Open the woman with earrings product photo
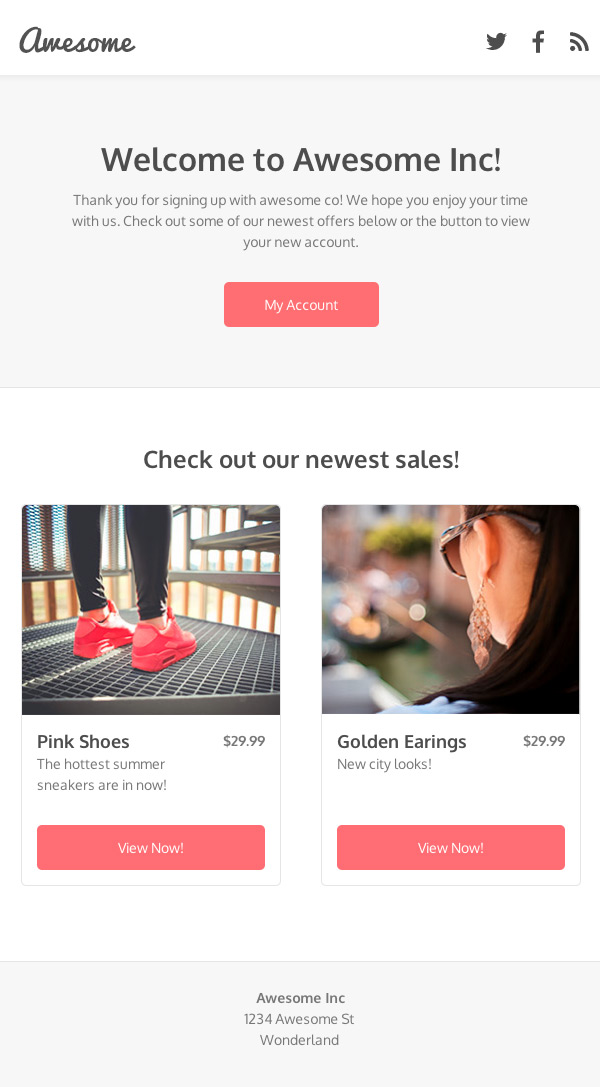This screenshot has height=1087, width=600. pos(451,609)
